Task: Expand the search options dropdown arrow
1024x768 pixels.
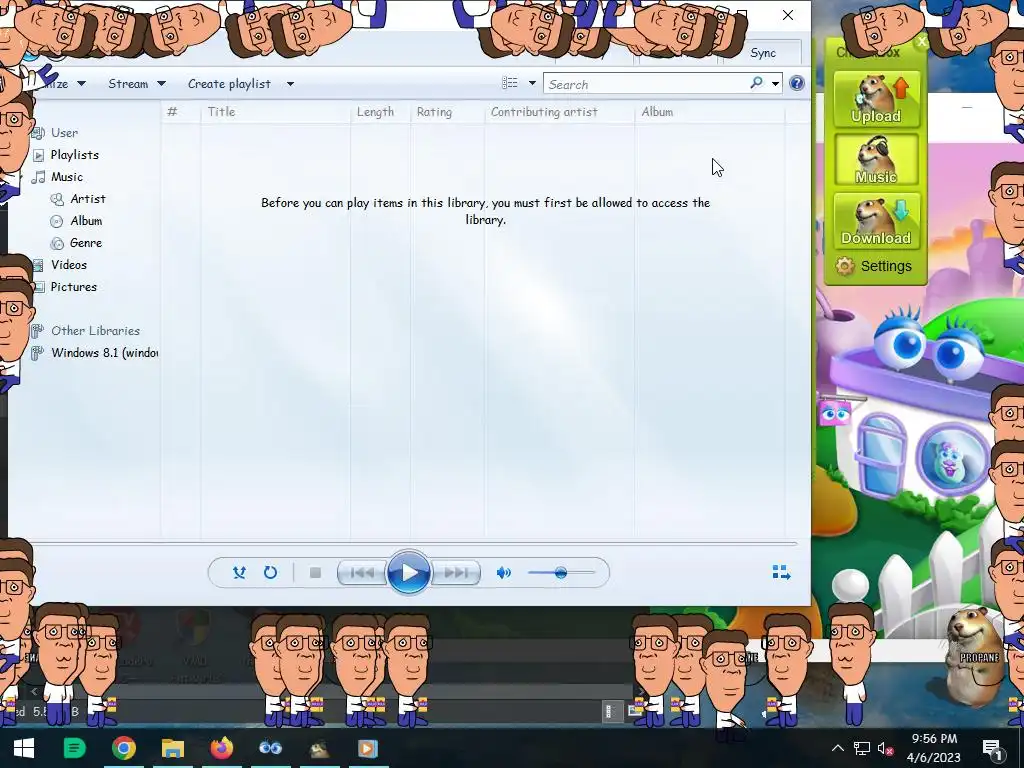Action: [x=775, y=84]
